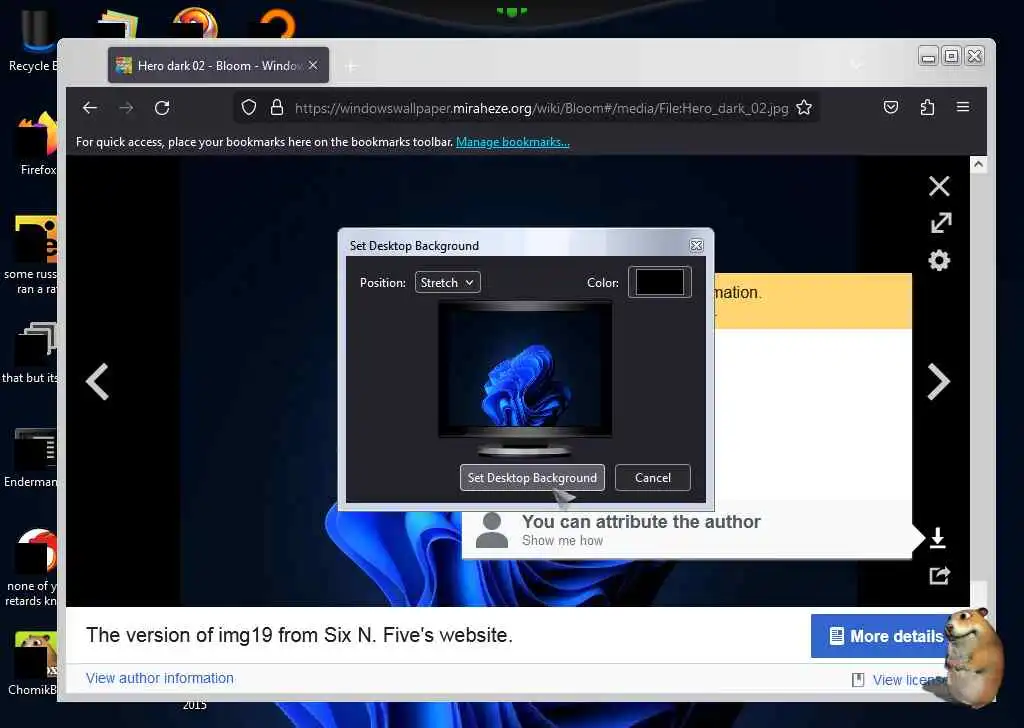Open the Pocket save icon
The height and width of the screenshot is (728, 1024).
point(891,107)
